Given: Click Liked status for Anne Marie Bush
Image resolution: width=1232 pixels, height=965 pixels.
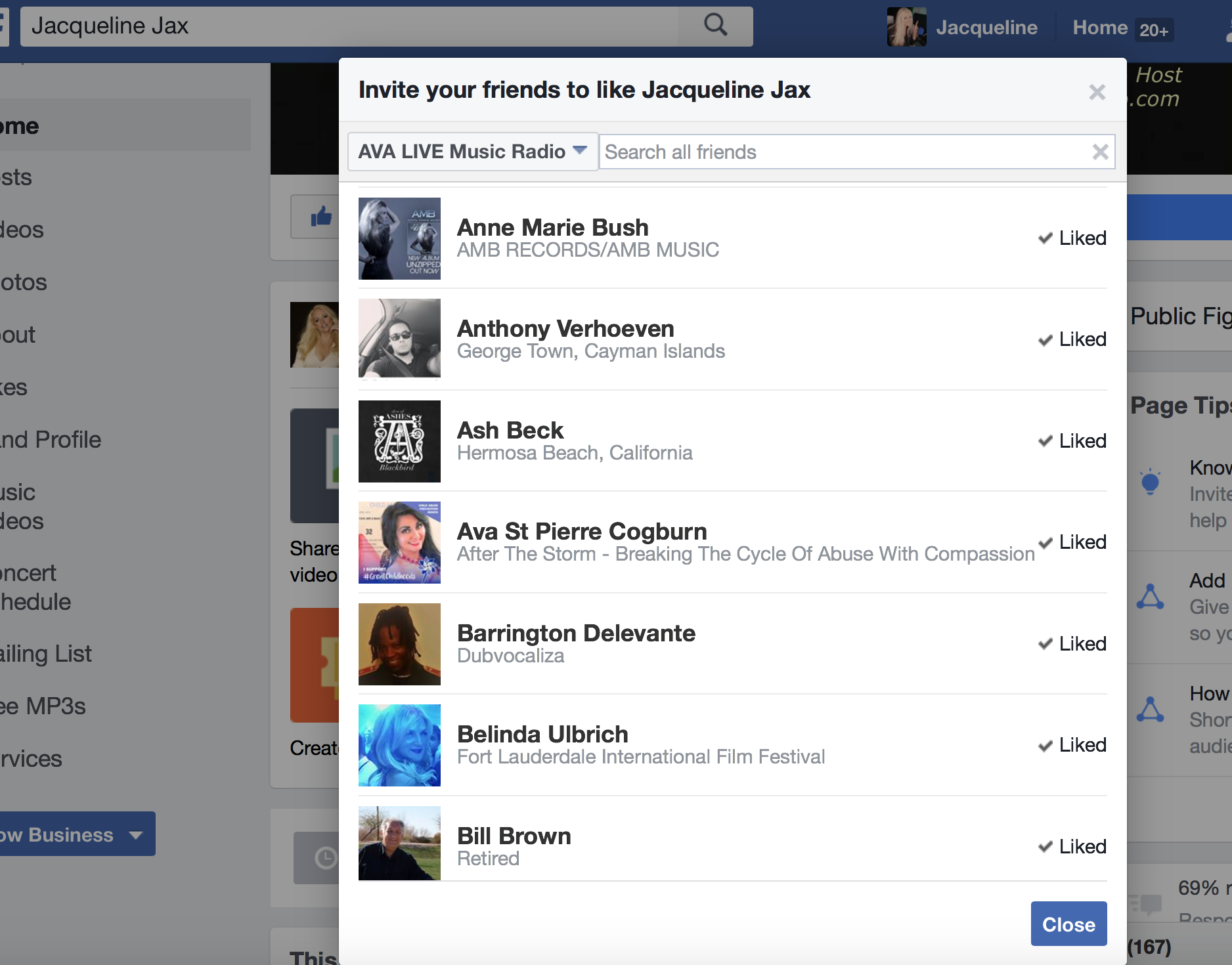Looking at the screenshot, I should (1072, 238).
